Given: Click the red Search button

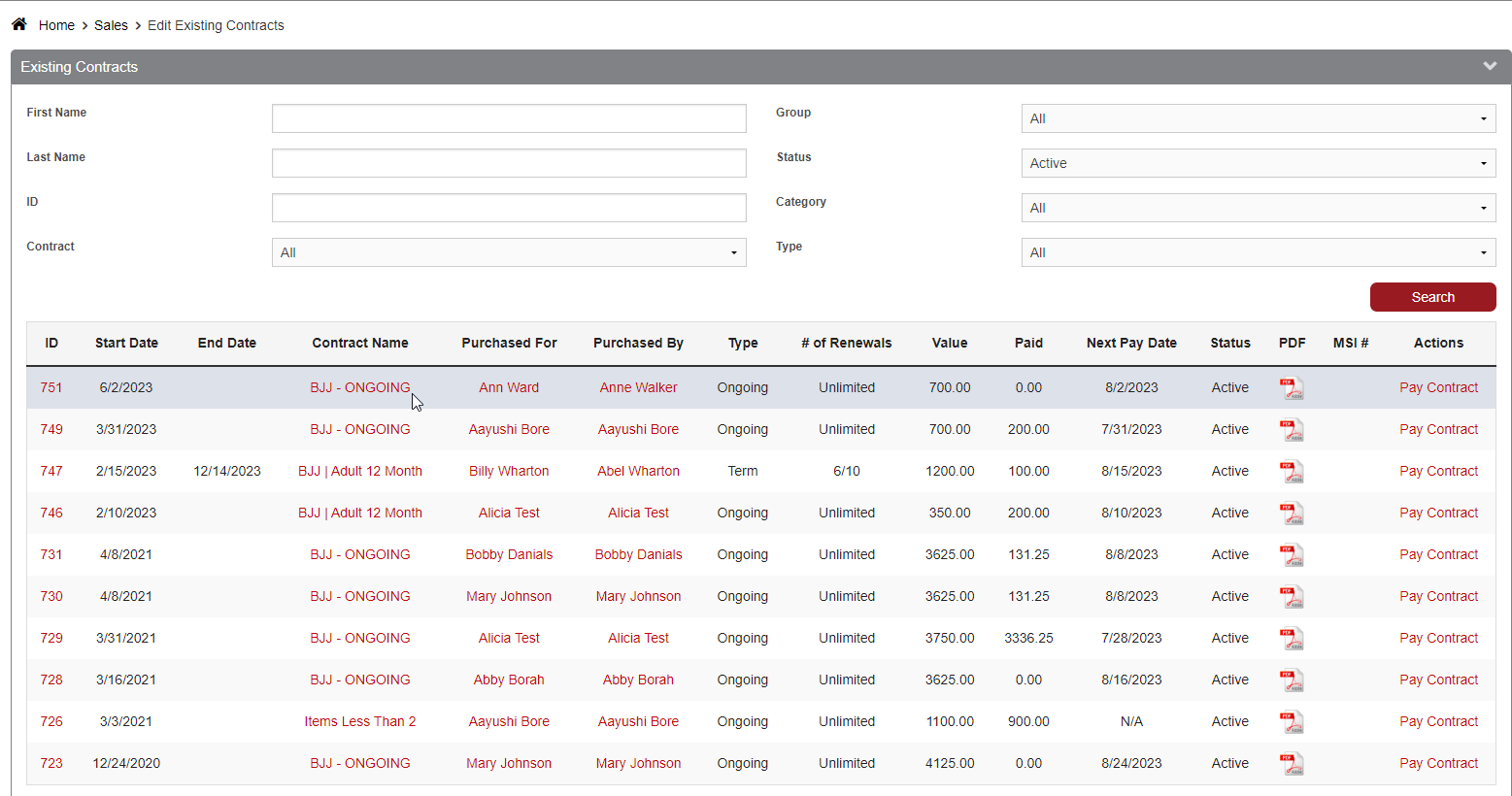Looking at the screenshot, I should 1432,297.
